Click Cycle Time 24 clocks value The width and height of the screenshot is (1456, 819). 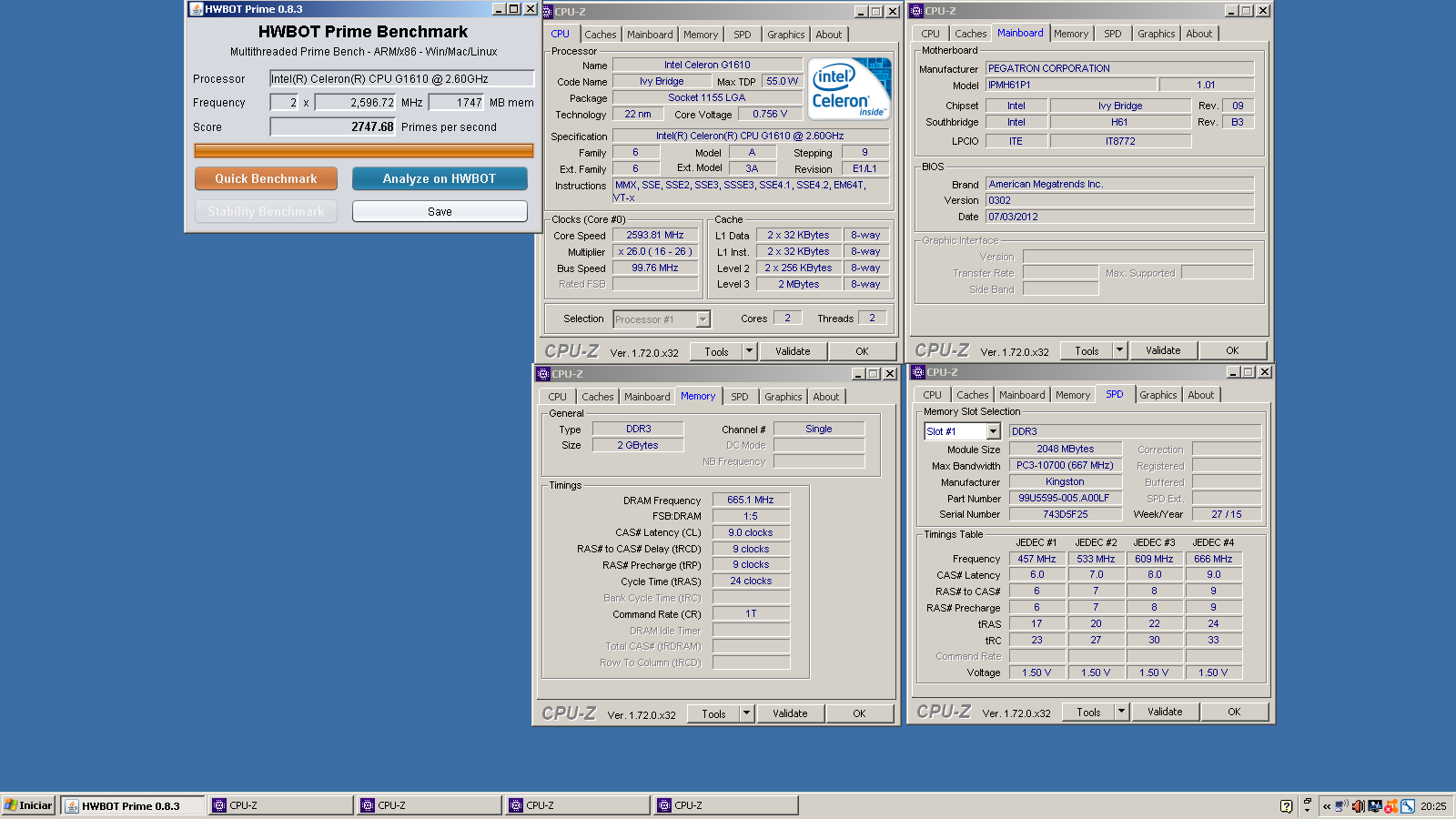751,581
